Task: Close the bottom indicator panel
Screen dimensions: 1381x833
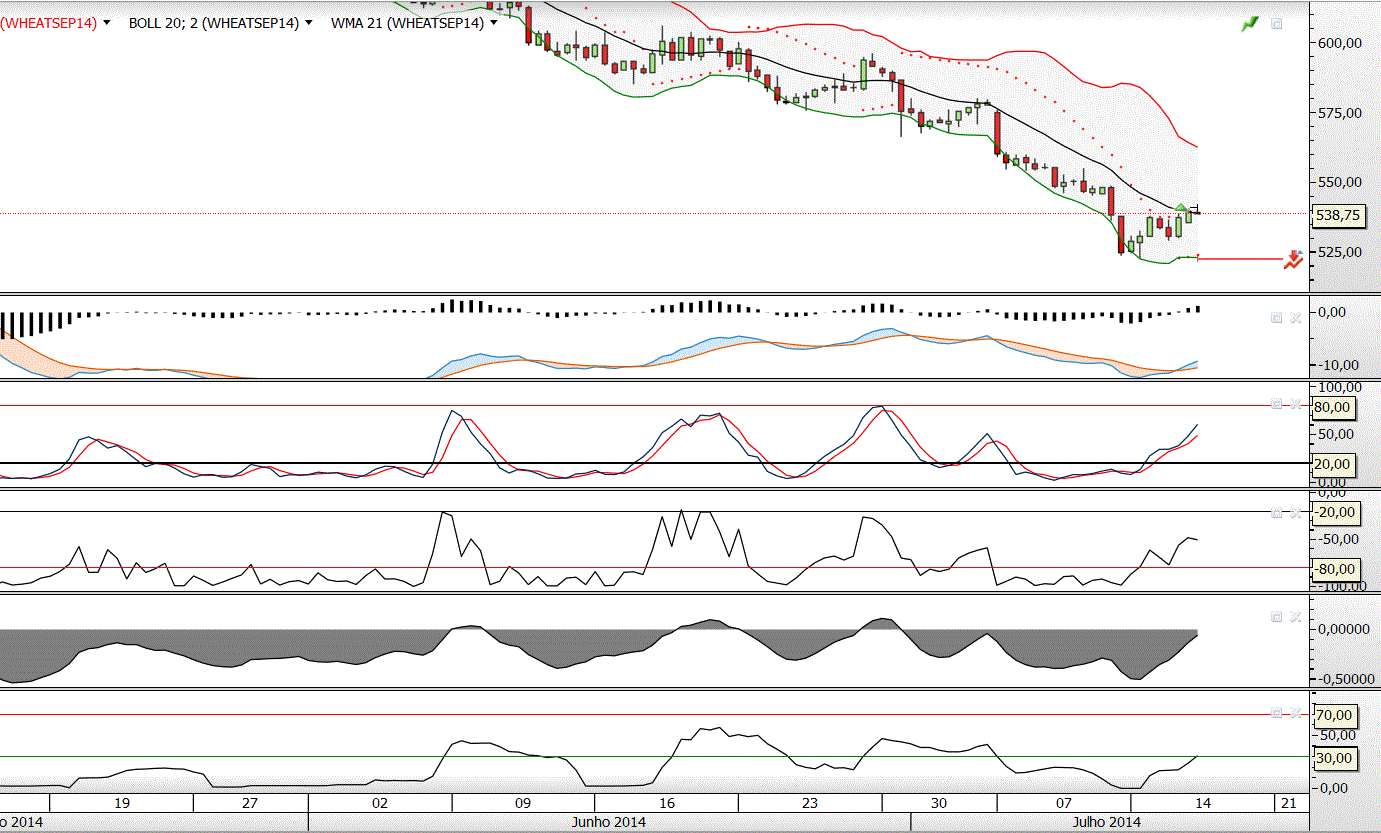Action: click(x=1295, y=713)
